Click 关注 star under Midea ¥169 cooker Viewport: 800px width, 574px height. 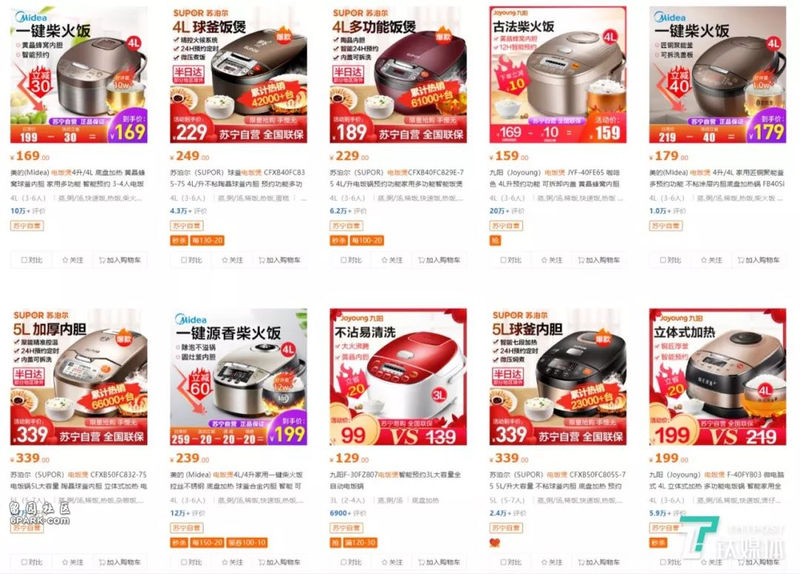pyautogui.click(x=72, y=260)
